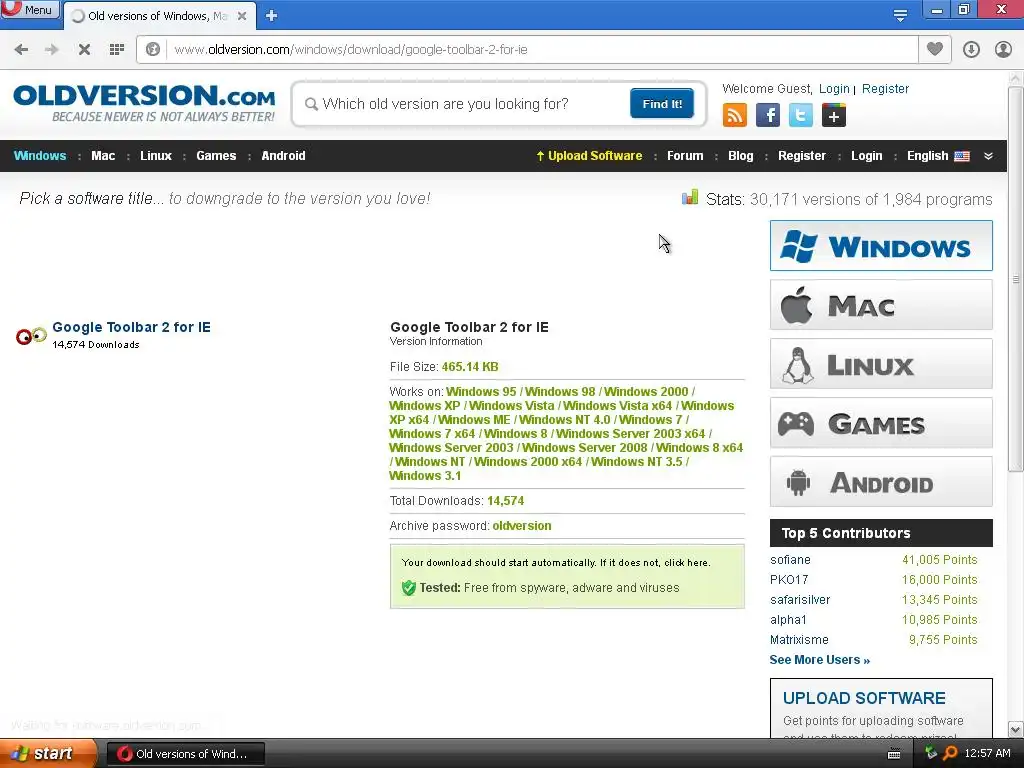Open Blog in the navigation bar
Image resolution: width=1024 pixels, height=768 pixels.
click(x=741, y=156)
